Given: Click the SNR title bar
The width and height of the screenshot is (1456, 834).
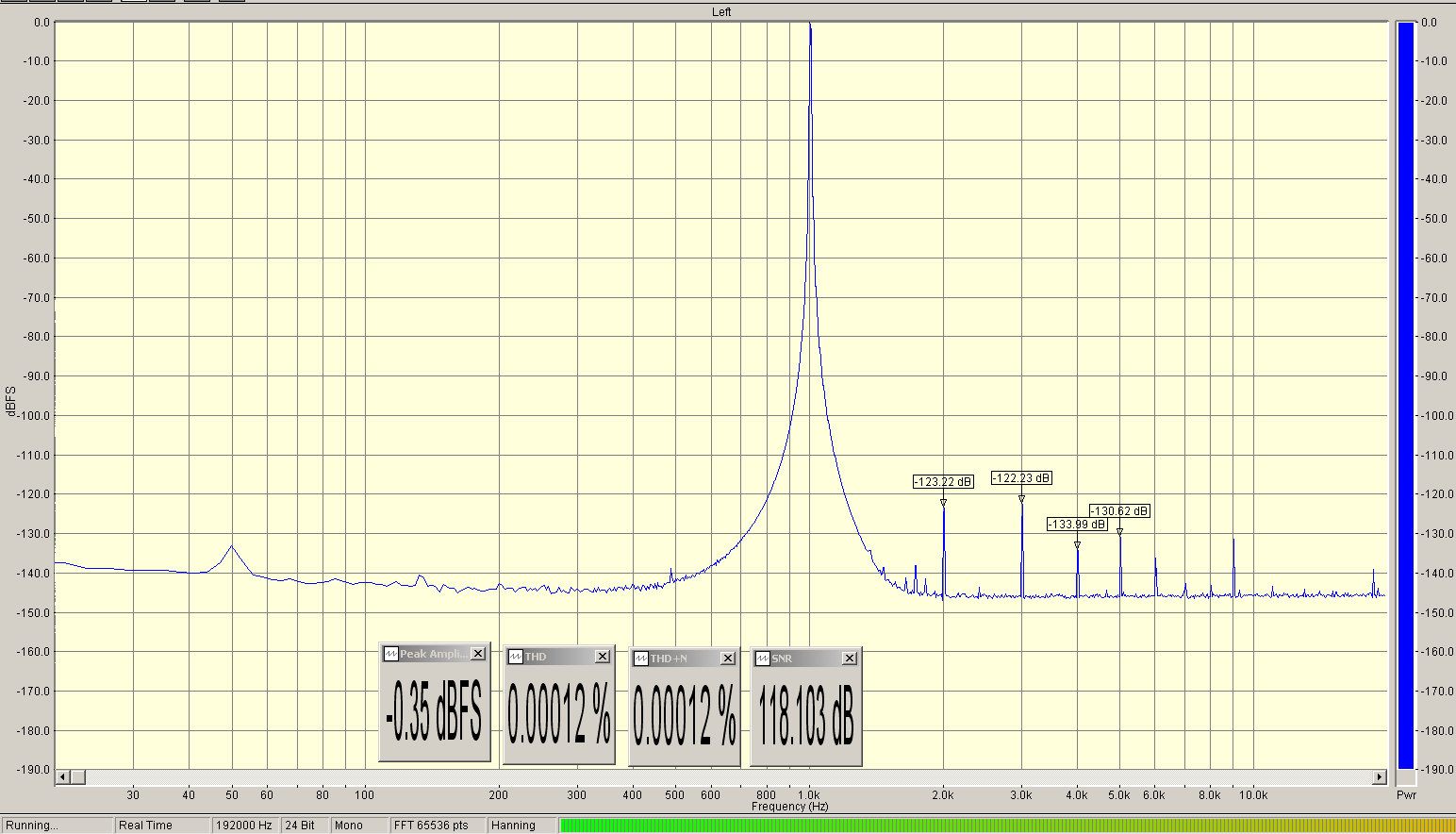Looking at the screenshot, I should click(x=806, y=659).
